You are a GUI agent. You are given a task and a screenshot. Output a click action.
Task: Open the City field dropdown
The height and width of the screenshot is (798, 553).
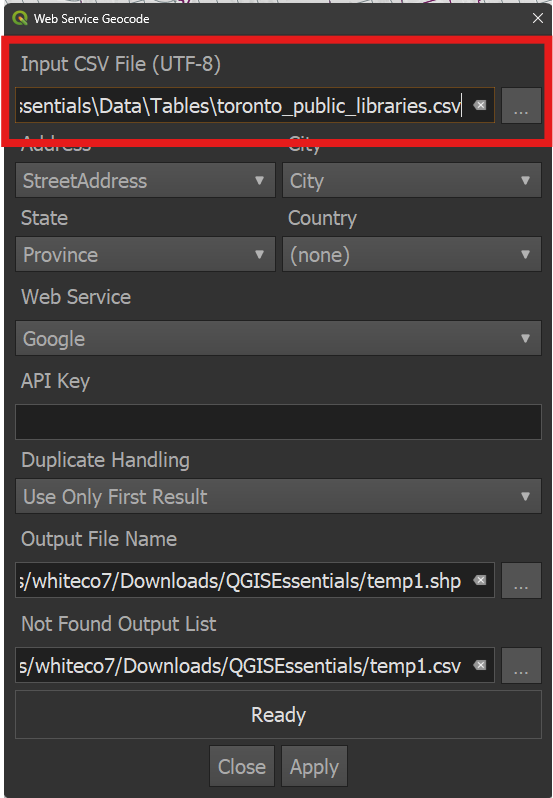pyautogui.click(x=412, y=180)
